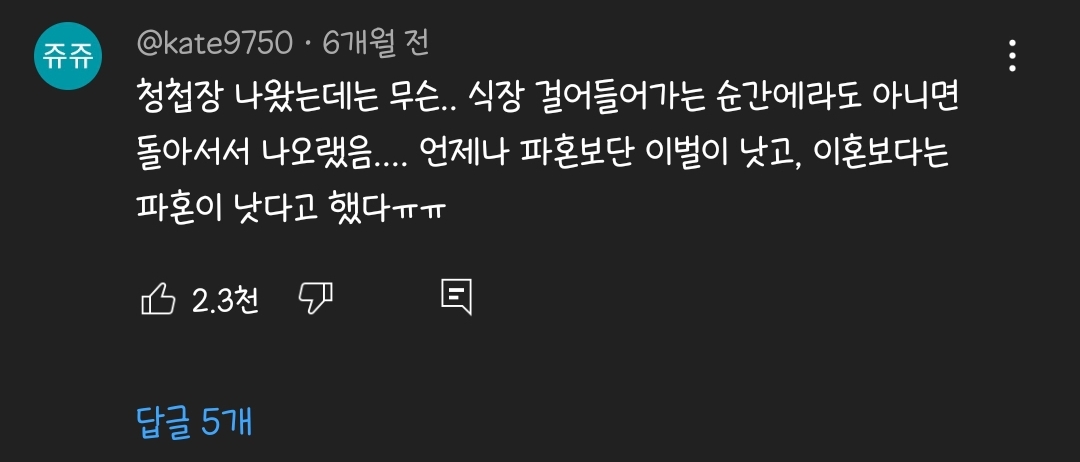The height and width of the screenshot is (462, 1080).
Task: Click the 6개월 전 timestamp link
Action: coord(376,44)
